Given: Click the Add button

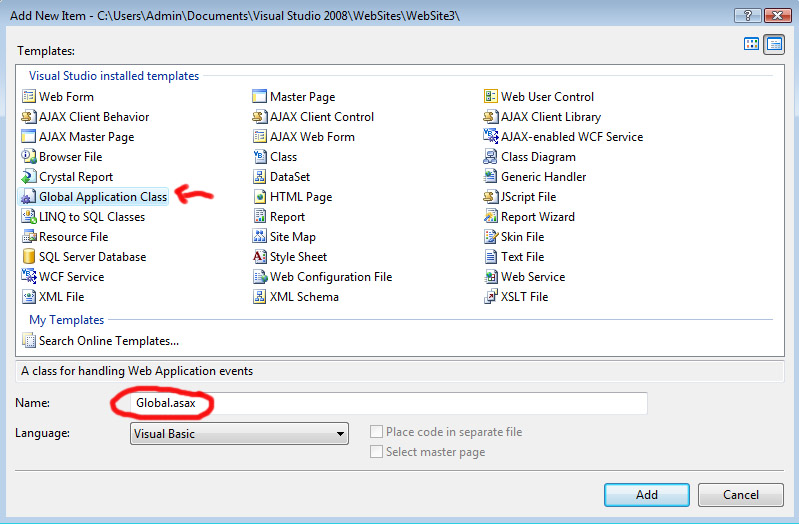Looking at the screenshot, I should pos(647,495).
